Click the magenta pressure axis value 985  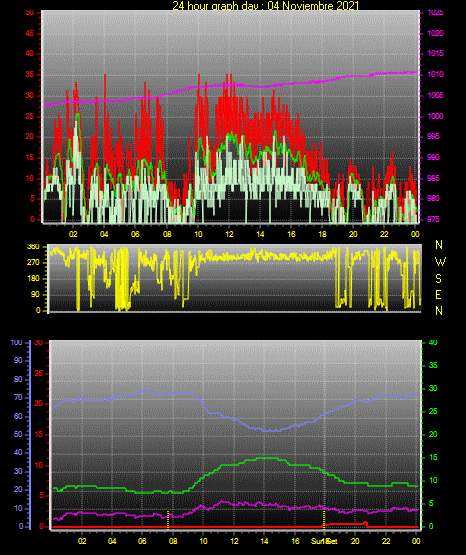[x=433, y=178]
